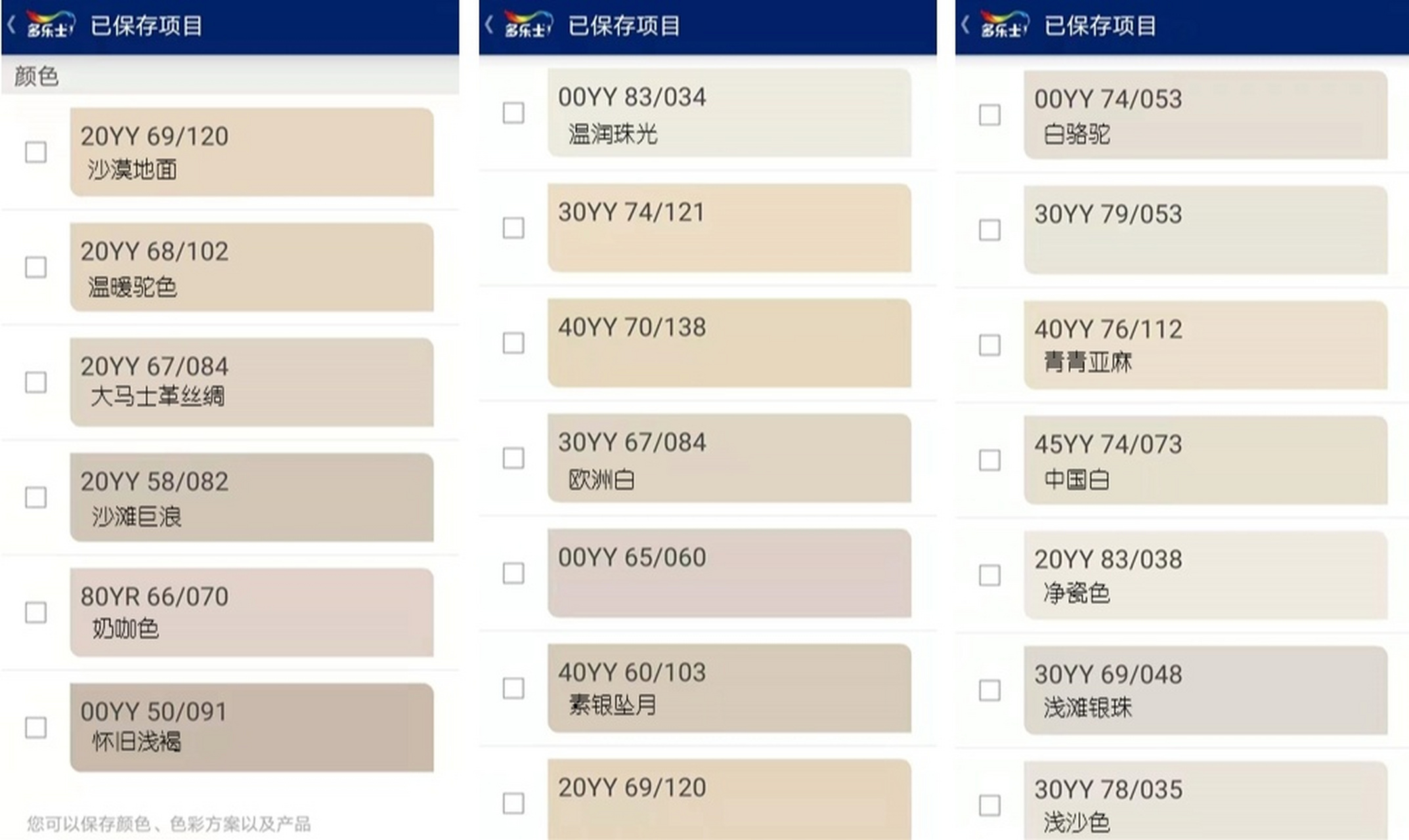Select the 00YY 50/091 怀旧浅褐 swatch

click(x=251, y=727)
